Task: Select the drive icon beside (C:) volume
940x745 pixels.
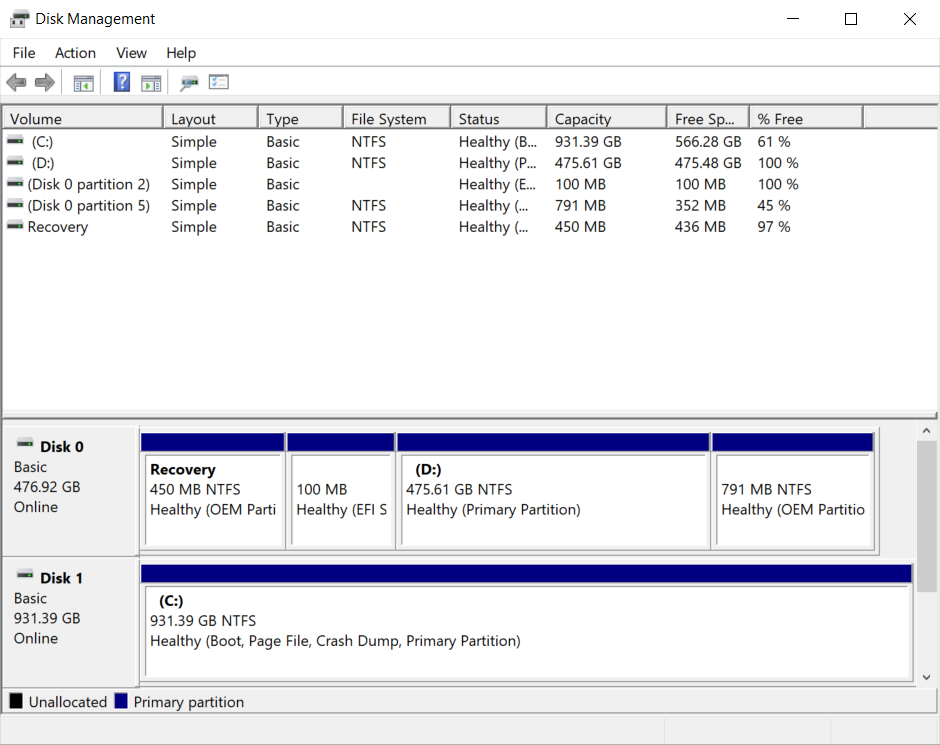Action: 15,141
